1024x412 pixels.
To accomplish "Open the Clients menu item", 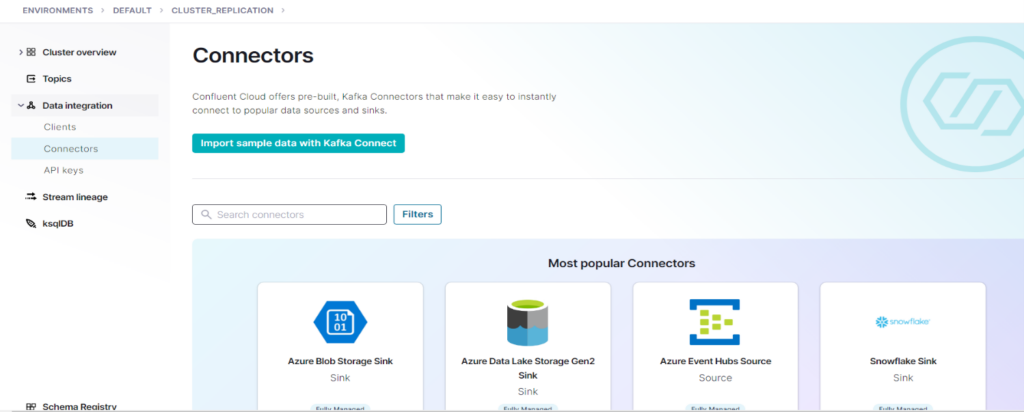I will [60, 127].
